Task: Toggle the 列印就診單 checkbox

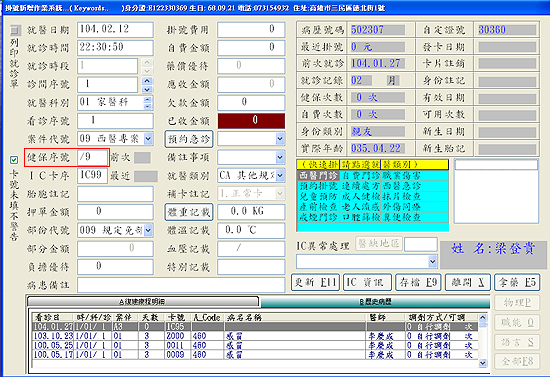Action: 15,30
